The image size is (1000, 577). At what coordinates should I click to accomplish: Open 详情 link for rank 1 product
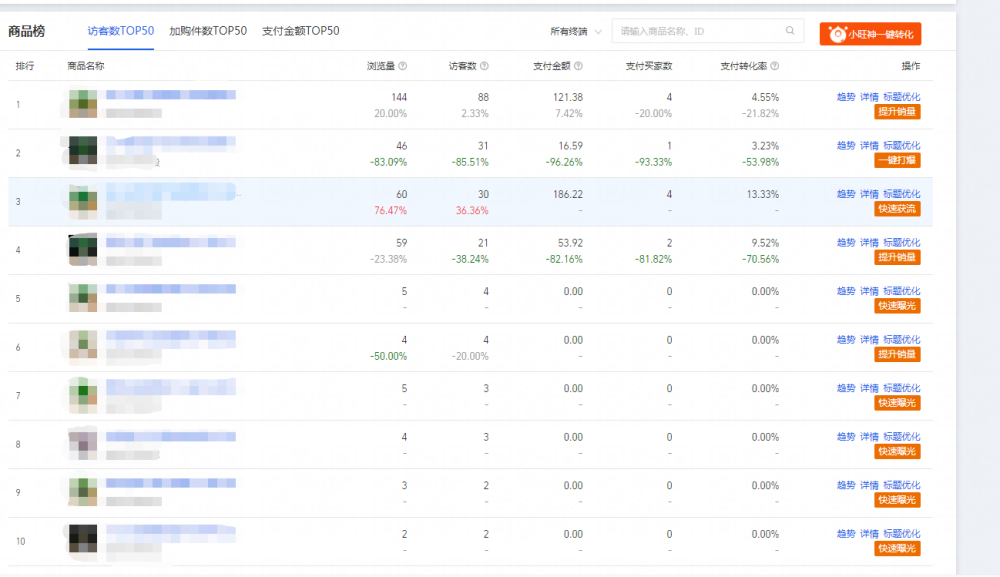click(869, 97)
